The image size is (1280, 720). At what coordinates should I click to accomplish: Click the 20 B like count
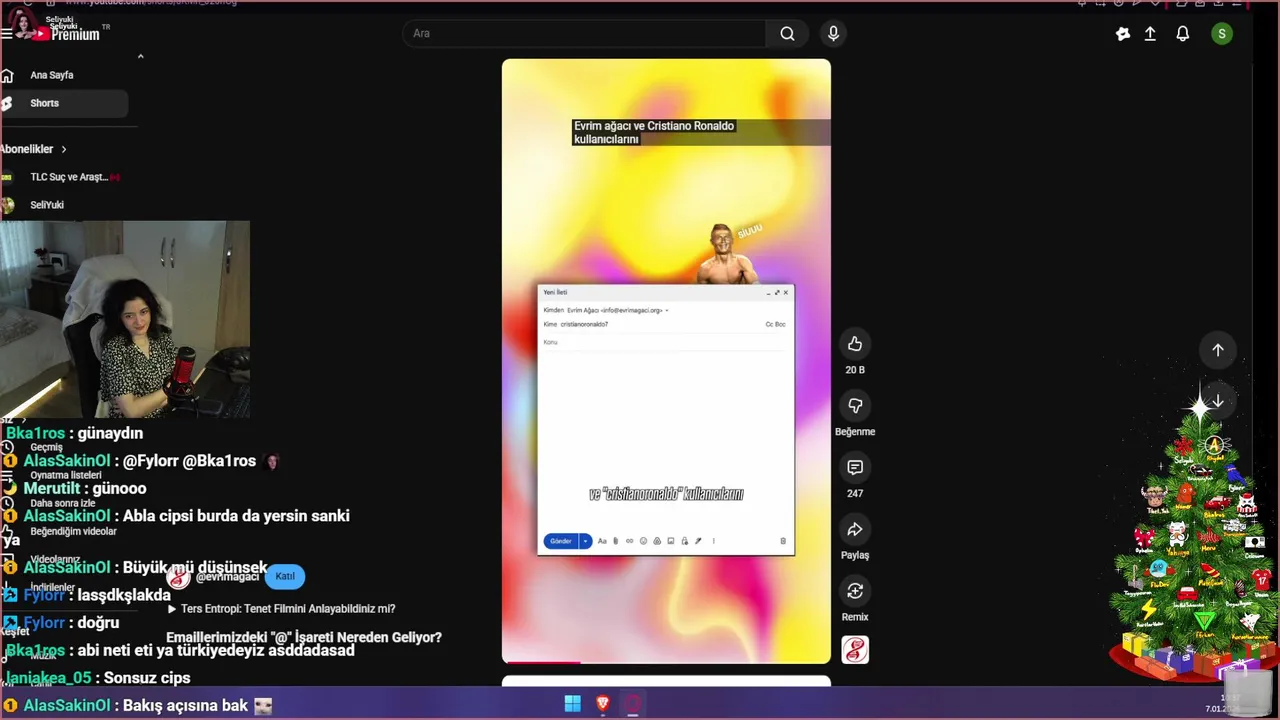(x=855, y=370)
